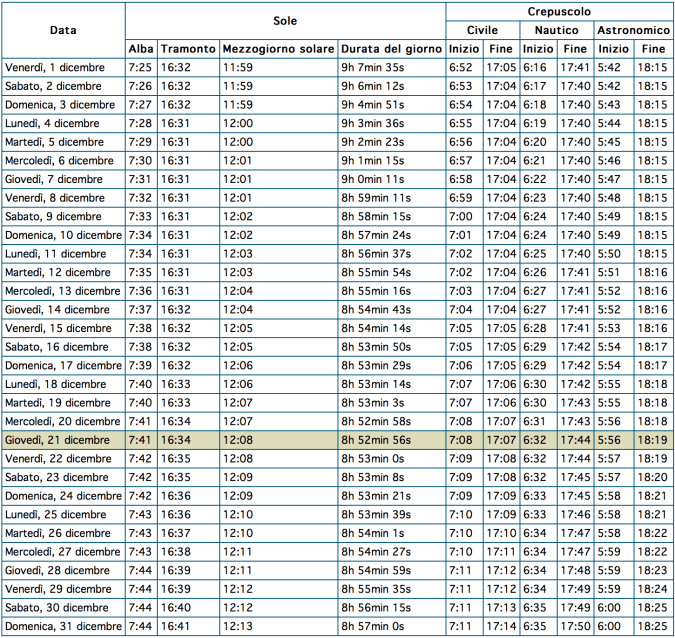The height and width of the screenshot is (638, 675).
Task: Click the 'Data' header cell
Action: point(64,31)
